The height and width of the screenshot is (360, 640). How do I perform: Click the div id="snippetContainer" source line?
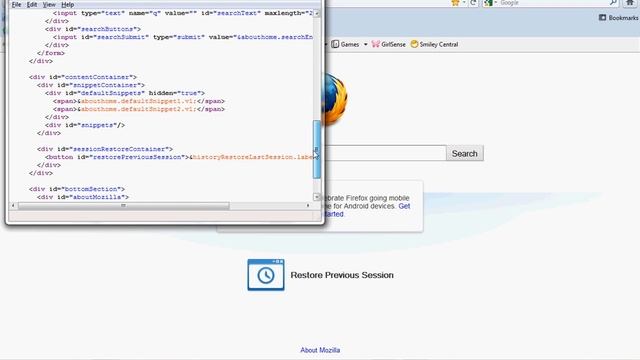[91, 85]
